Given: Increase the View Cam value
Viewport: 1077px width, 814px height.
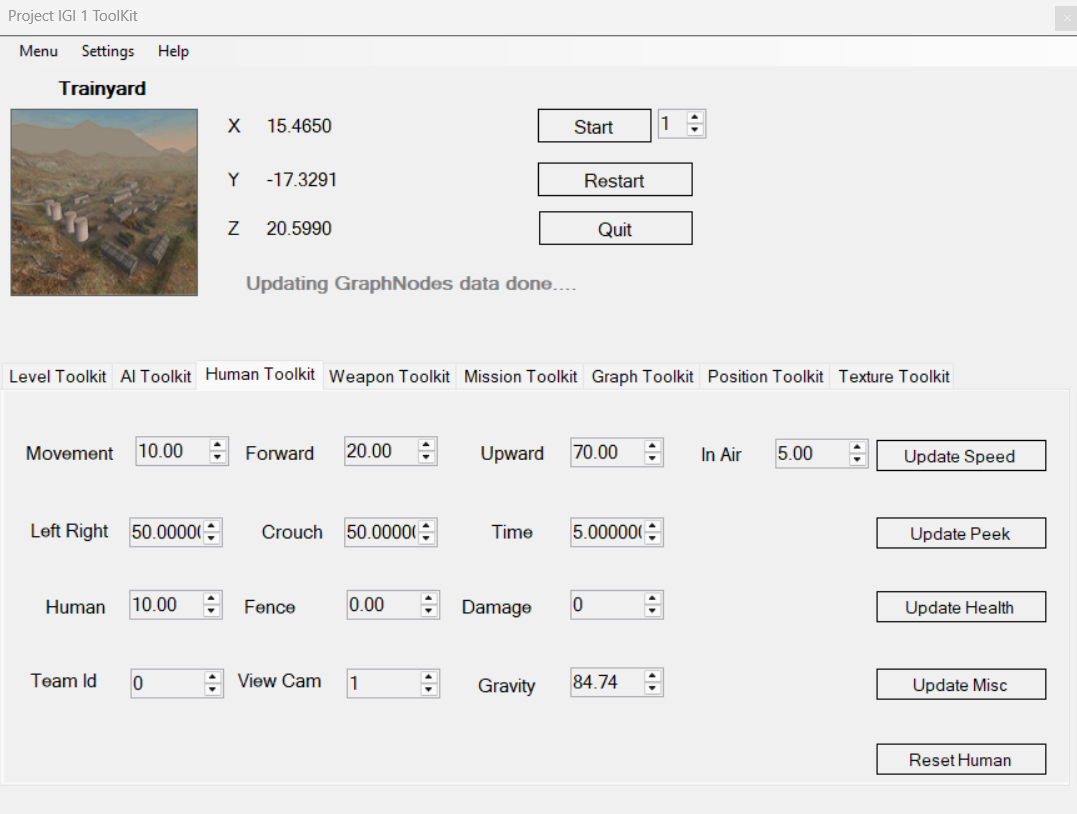Looking at the screenshot, I should pyautogui.click(x=429, y=677).
